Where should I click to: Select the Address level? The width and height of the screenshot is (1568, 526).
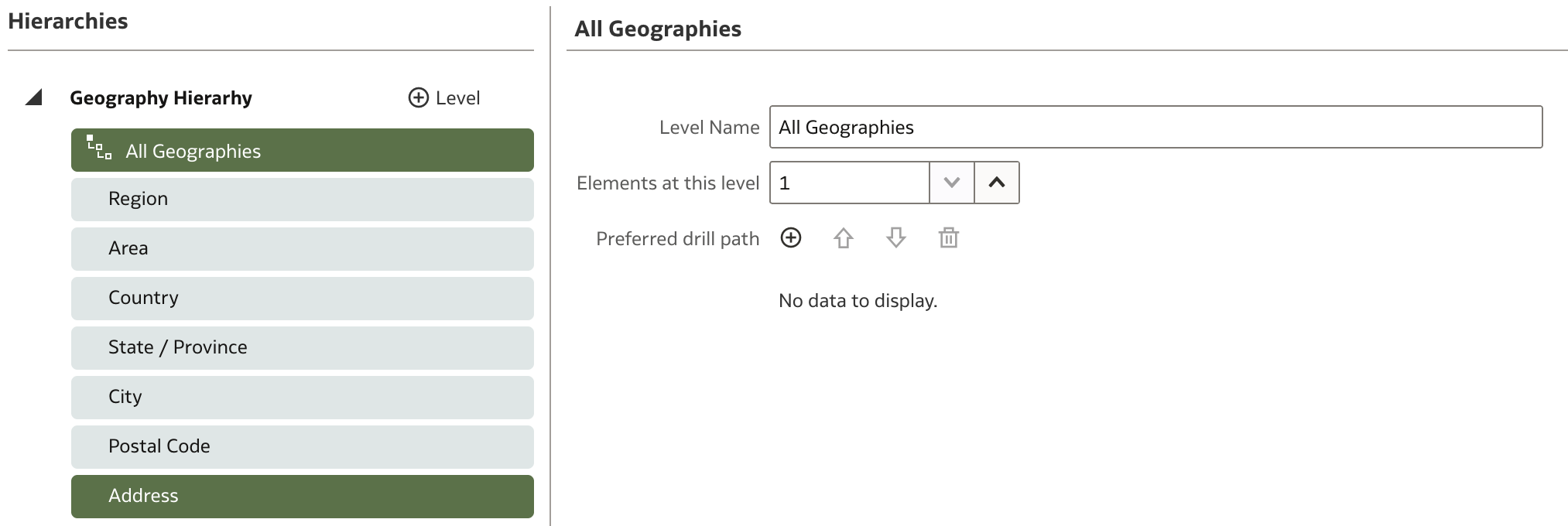[x=303, y=497]
